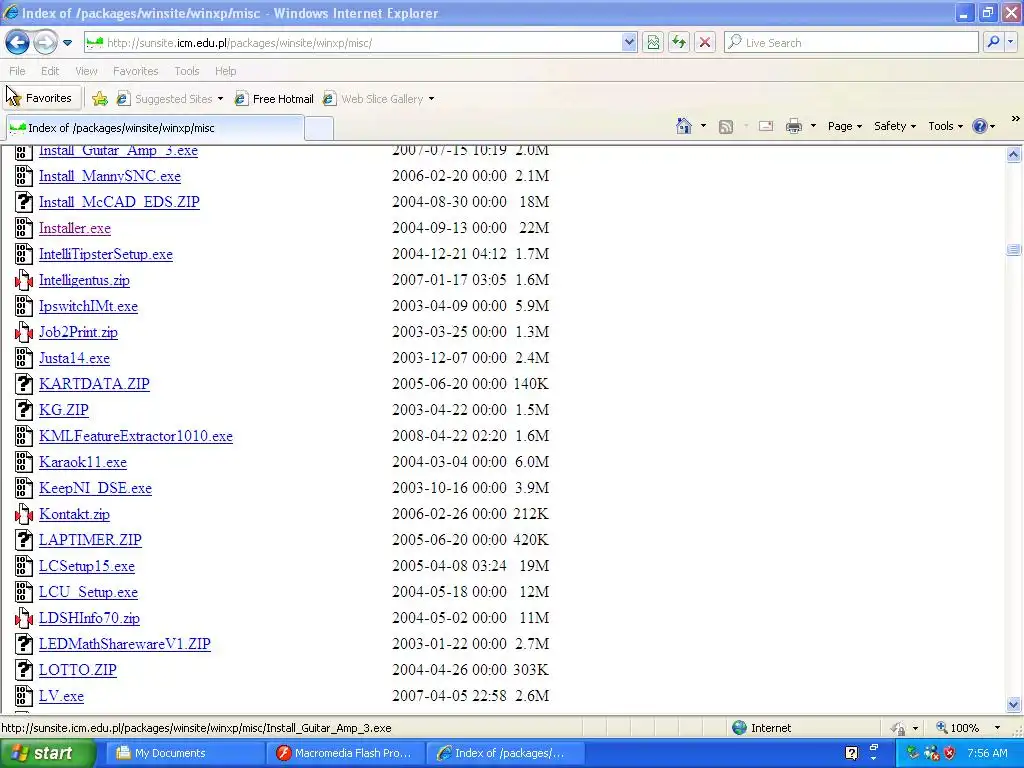
Task: Click the Add to Favorites Bar star icon
Action: pyautogui.click(x=100, y=99)
